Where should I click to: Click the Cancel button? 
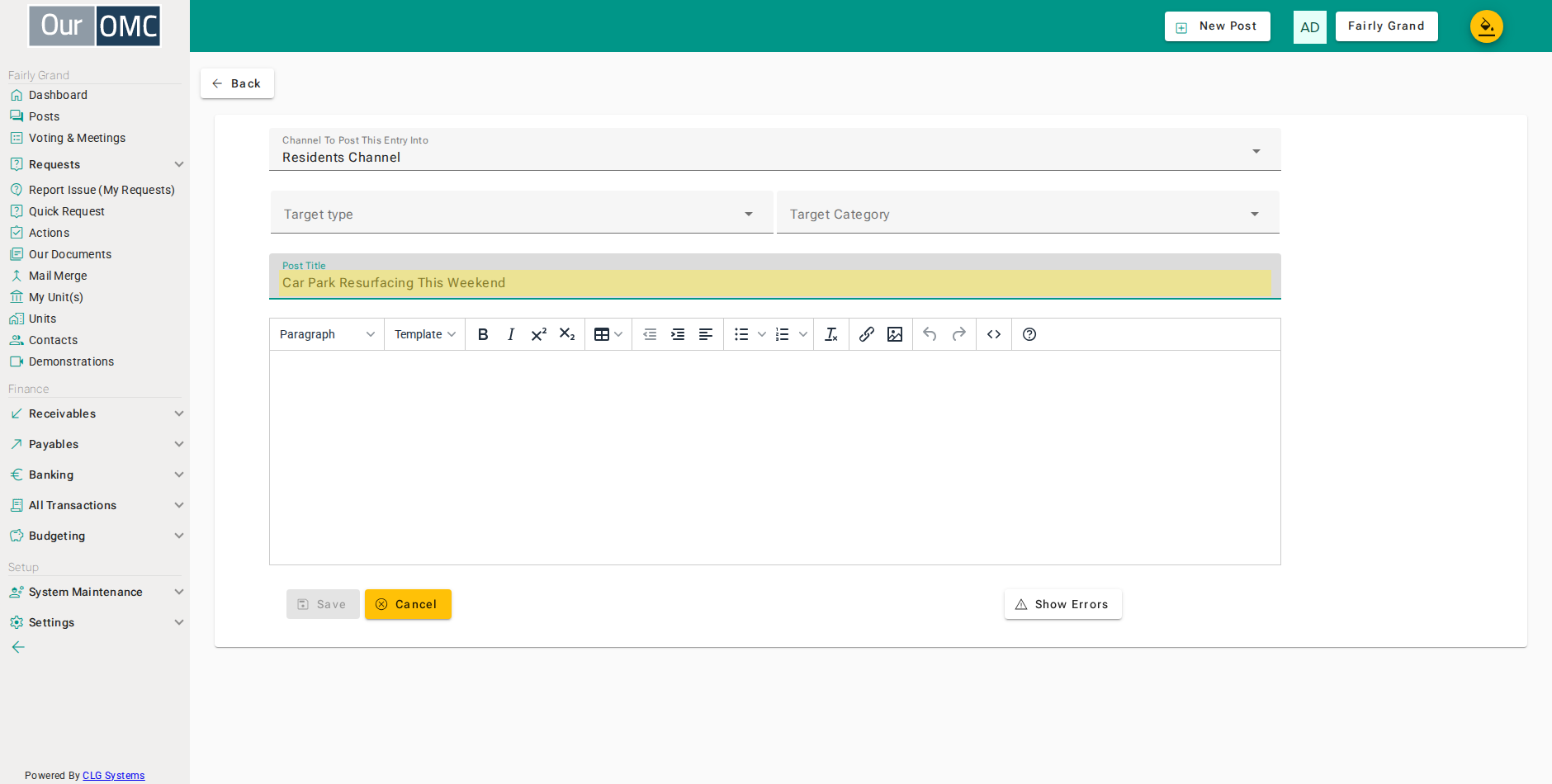pyautogui.click(x=408, y=604)
